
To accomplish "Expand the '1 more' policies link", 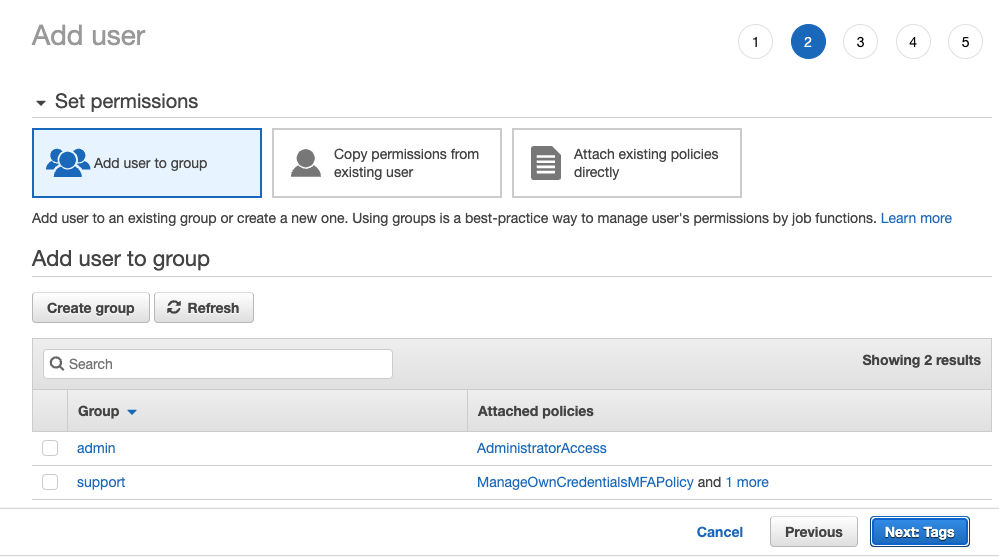I will point(747,482).
